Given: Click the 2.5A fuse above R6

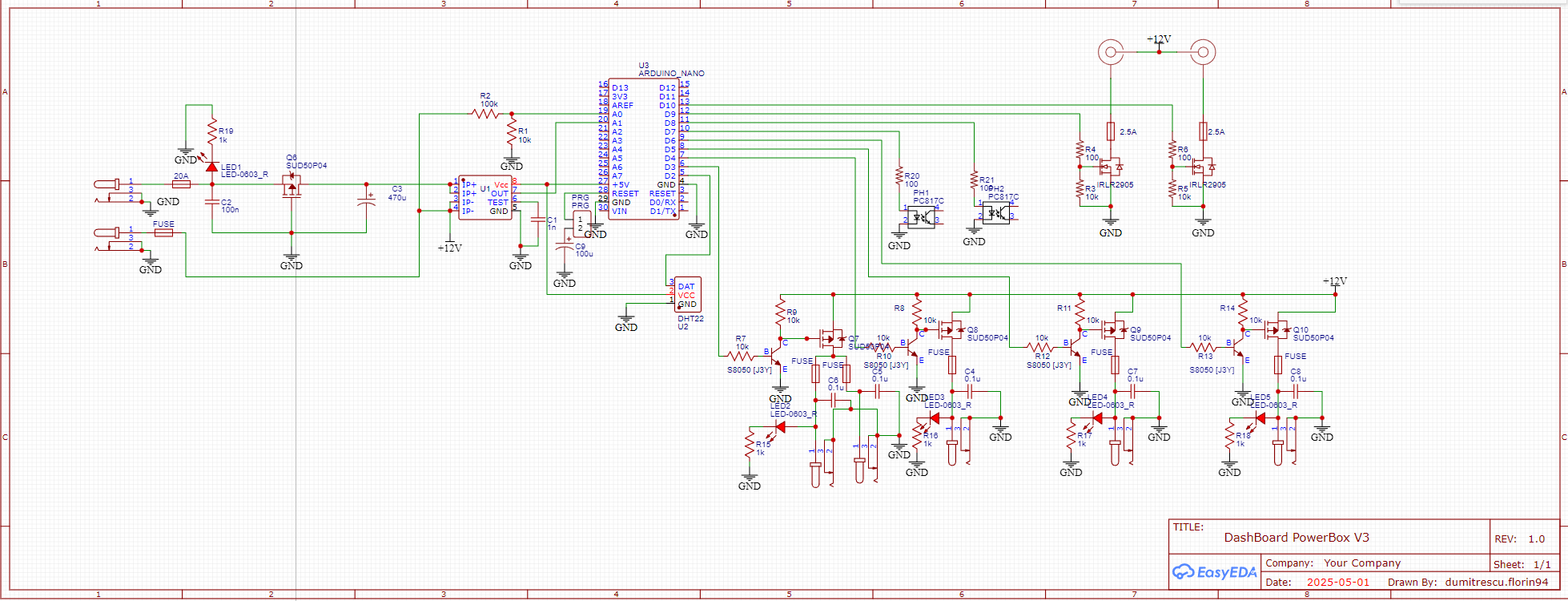Looking at the screenshot, I should click(1203, 131).
